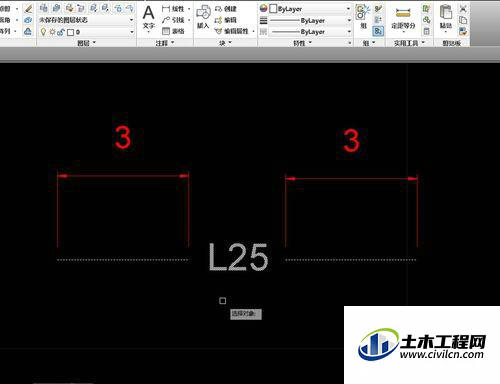
Task: Select the Explode tool icon
Action: click(28, 20)
